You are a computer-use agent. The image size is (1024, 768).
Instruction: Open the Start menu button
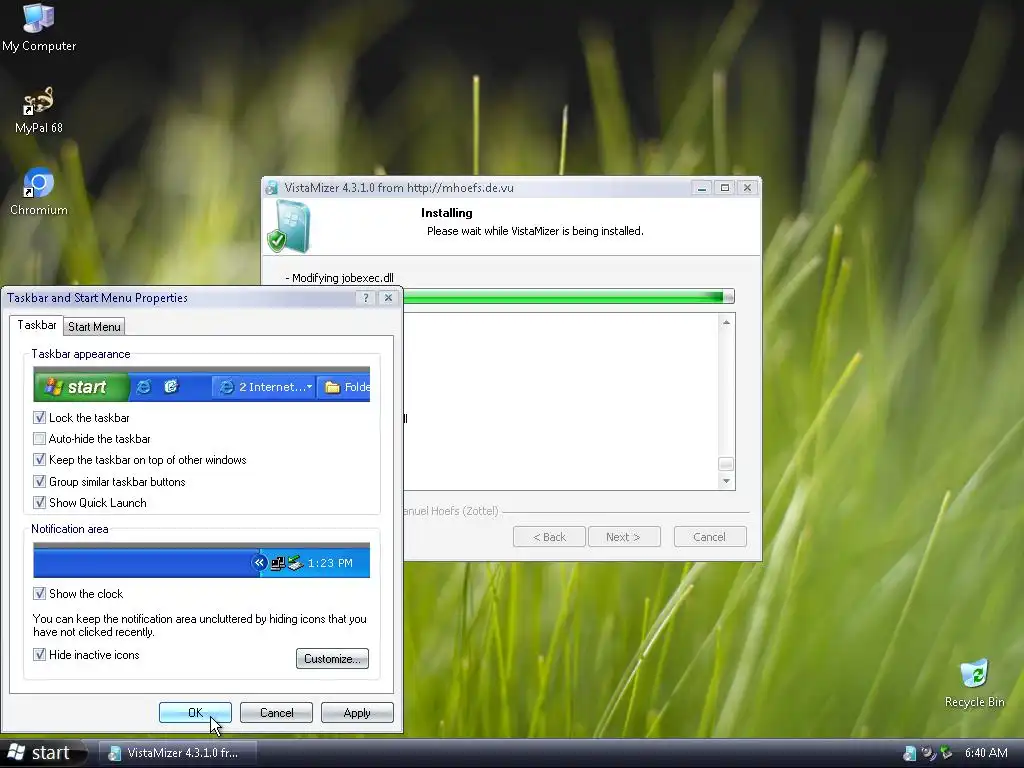click(x=44, y=753)
